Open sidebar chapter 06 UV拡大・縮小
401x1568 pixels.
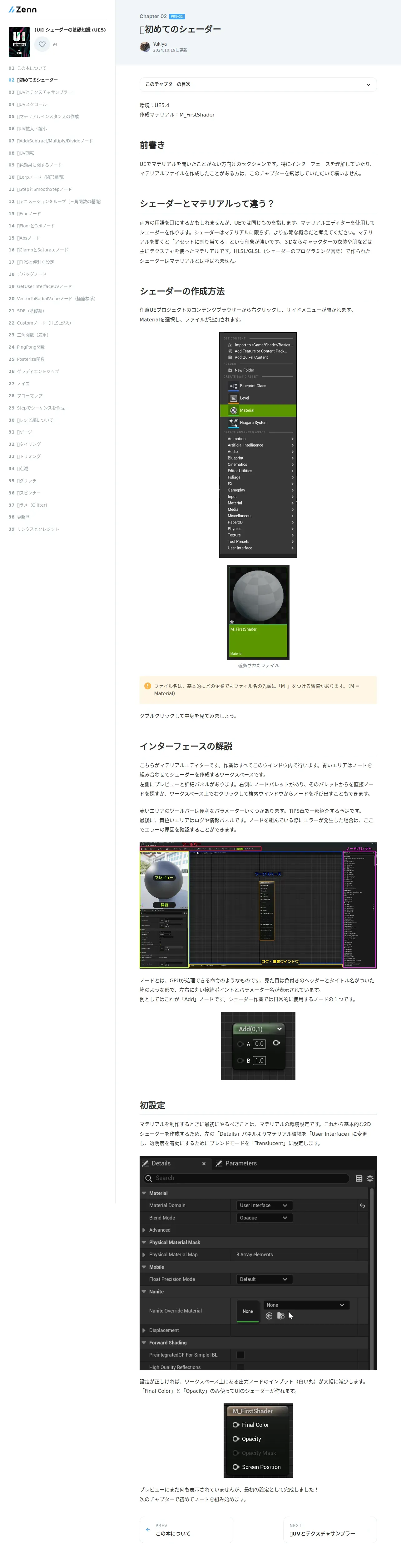coord(27,128)
